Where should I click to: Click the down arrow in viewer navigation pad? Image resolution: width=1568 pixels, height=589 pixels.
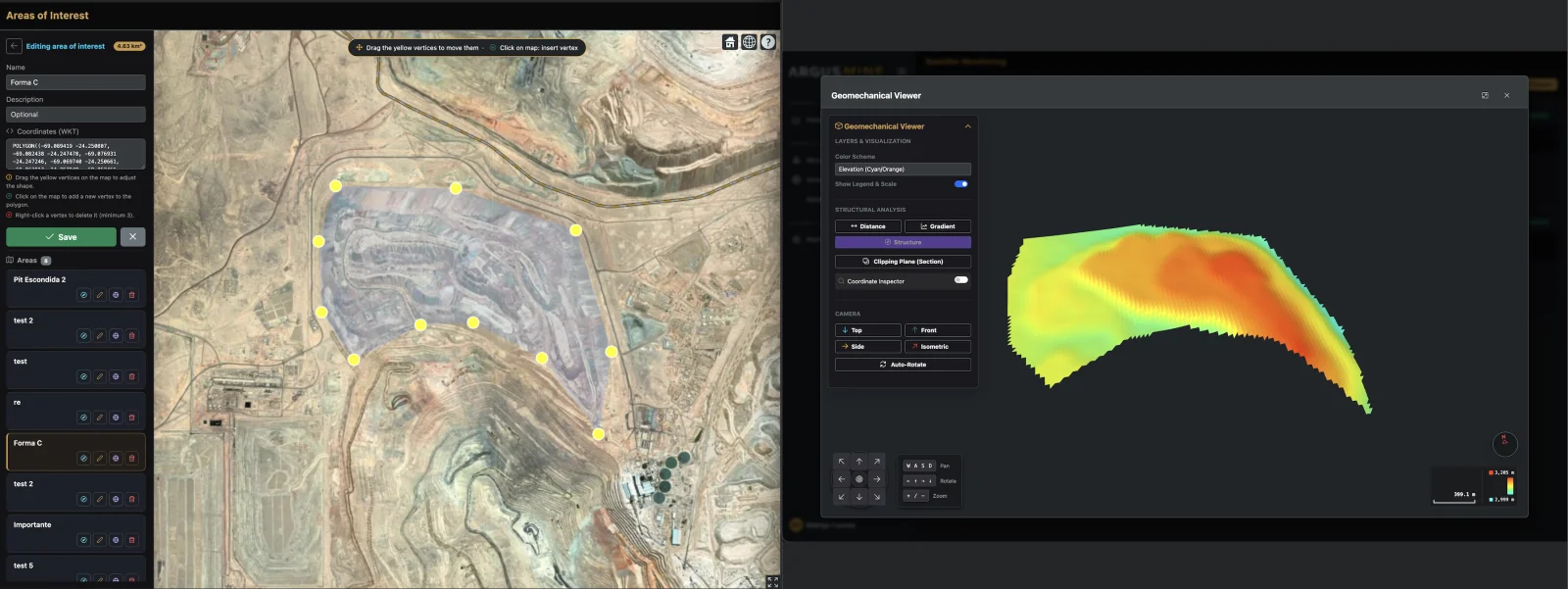tap(859, 497)
